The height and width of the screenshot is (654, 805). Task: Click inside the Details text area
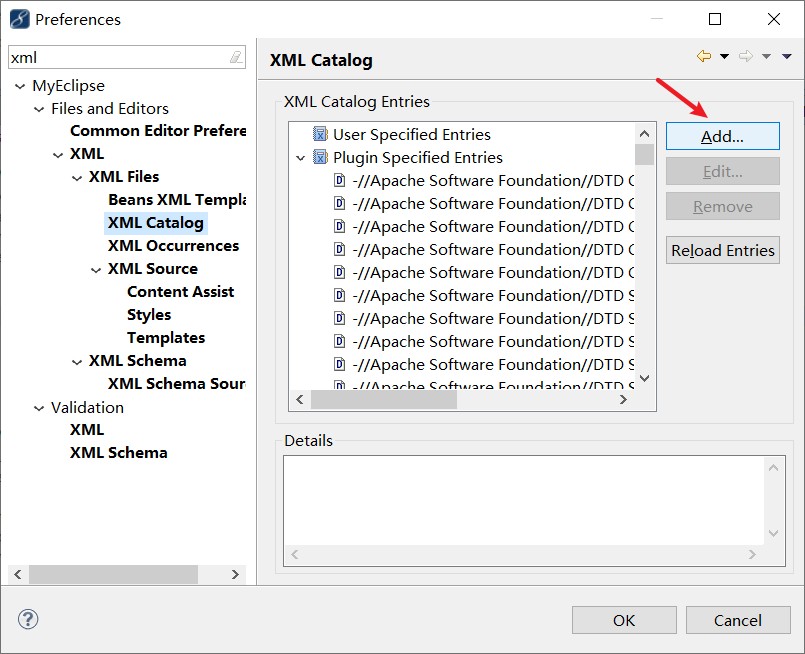[524, 501]
